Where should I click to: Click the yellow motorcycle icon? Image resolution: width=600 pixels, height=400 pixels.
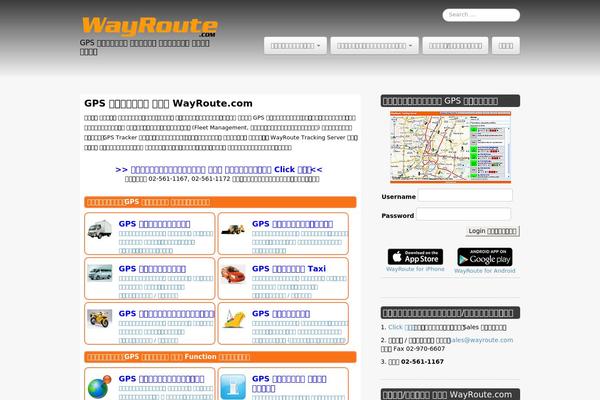(x=99, y=319)
